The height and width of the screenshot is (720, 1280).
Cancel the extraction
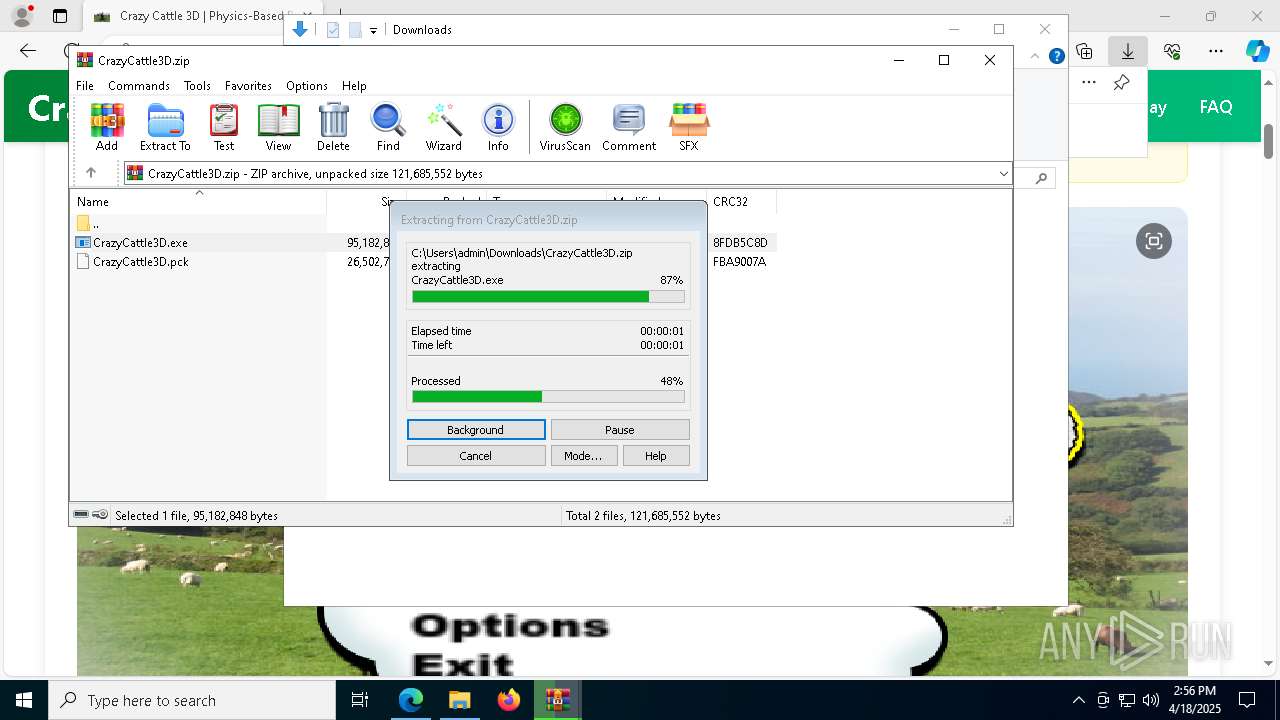point(476,456)
